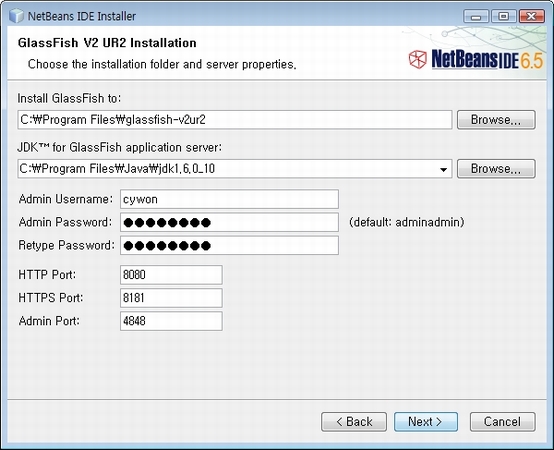Open the JDK path dropdown arrow
This screenshot has height=450, width=554.
point(443,169)
